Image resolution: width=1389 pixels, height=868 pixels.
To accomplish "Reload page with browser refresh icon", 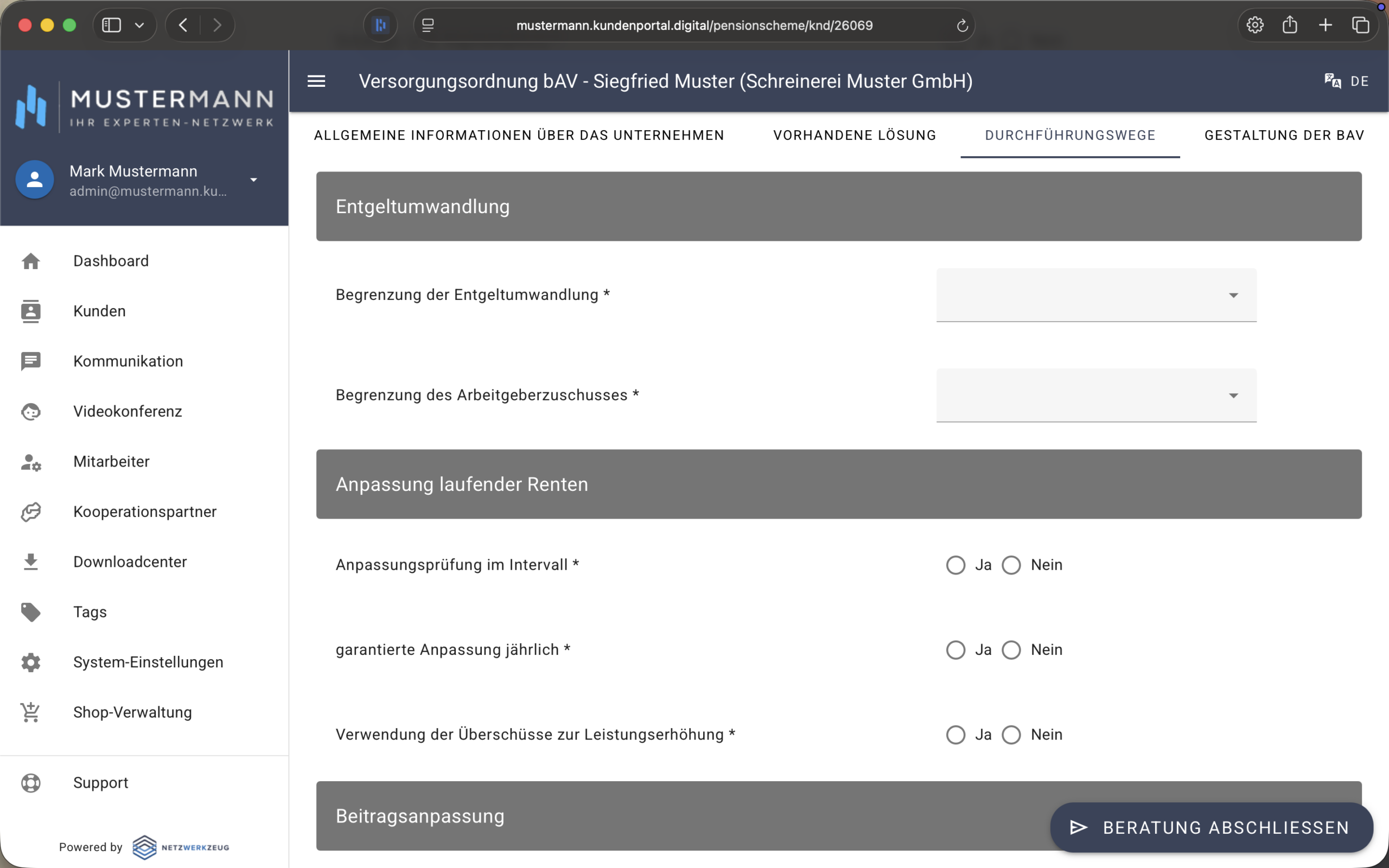I will coord(962,25).
